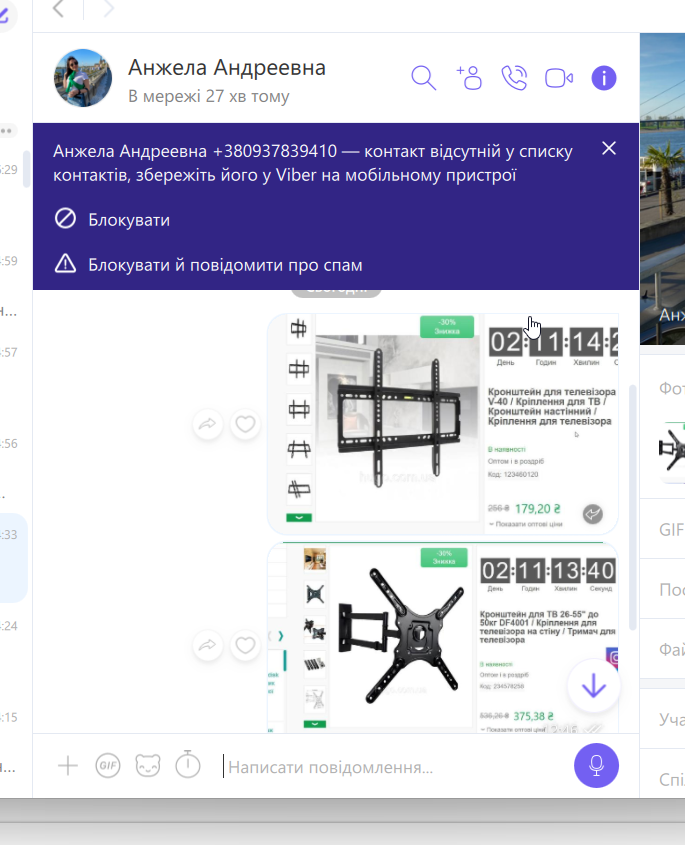Like the second bracket product image

(245, 645)
